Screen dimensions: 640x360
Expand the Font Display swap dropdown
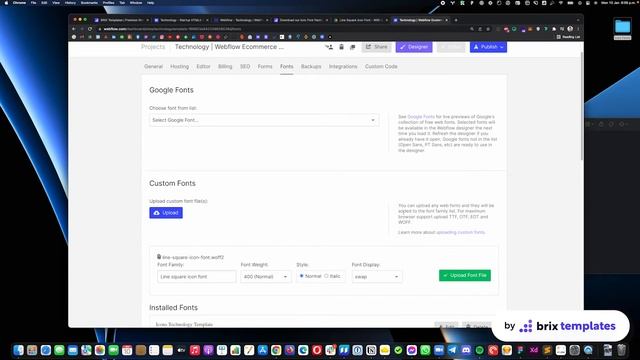coord(377,276)
